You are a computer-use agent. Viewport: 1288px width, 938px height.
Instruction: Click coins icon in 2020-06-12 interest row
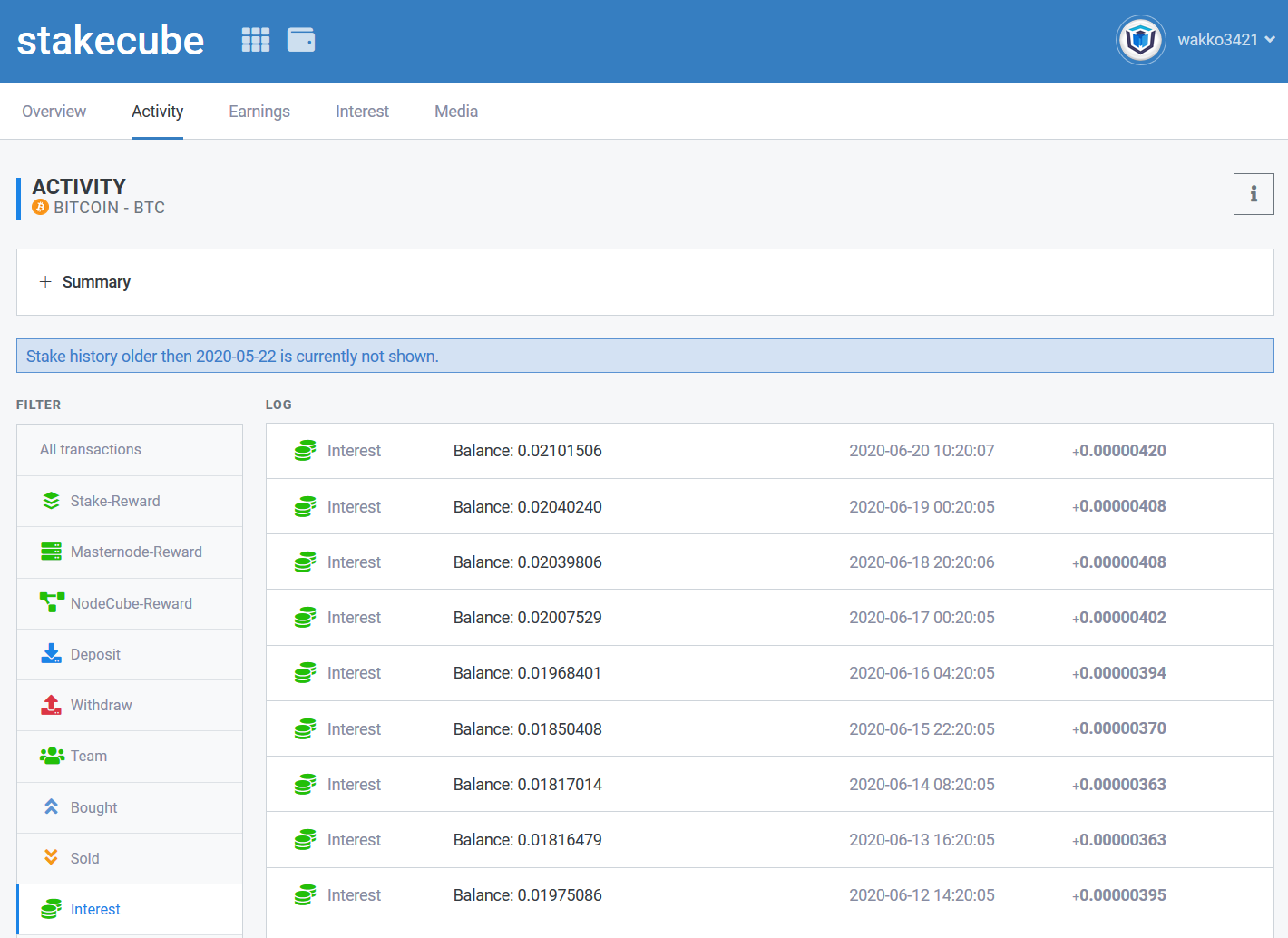(x=306, y=895)
